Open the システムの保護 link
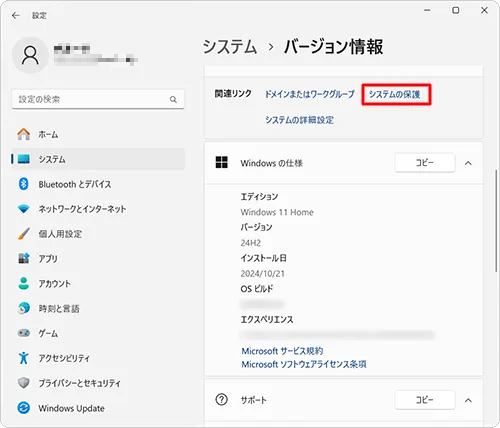500x428 pixels. tap(394, 94)
